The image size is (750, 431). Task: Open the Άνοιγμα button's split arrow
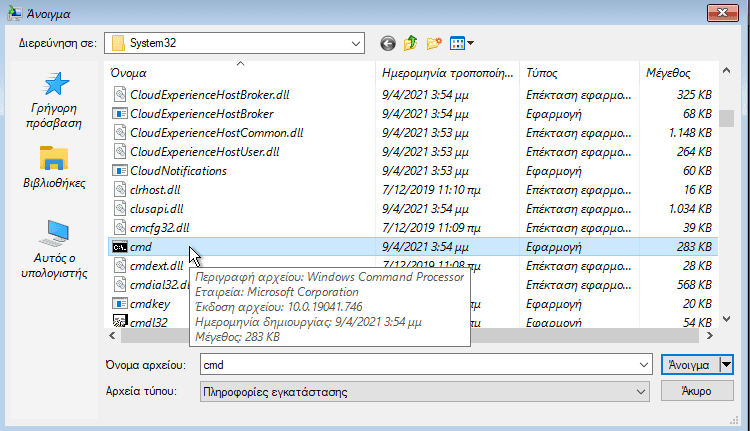coord(727,365)
